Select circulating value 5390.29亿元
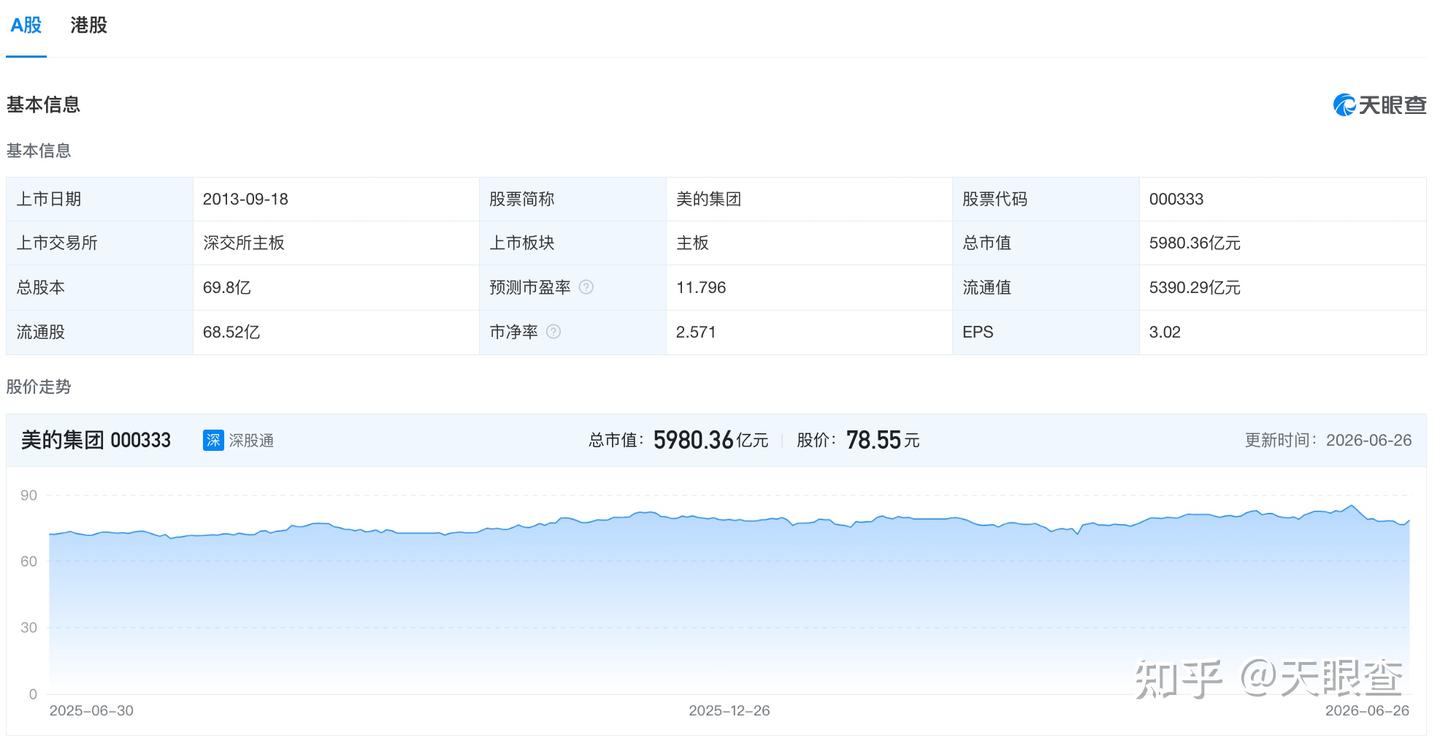 pyautogui.click(x=1195, y=287)
